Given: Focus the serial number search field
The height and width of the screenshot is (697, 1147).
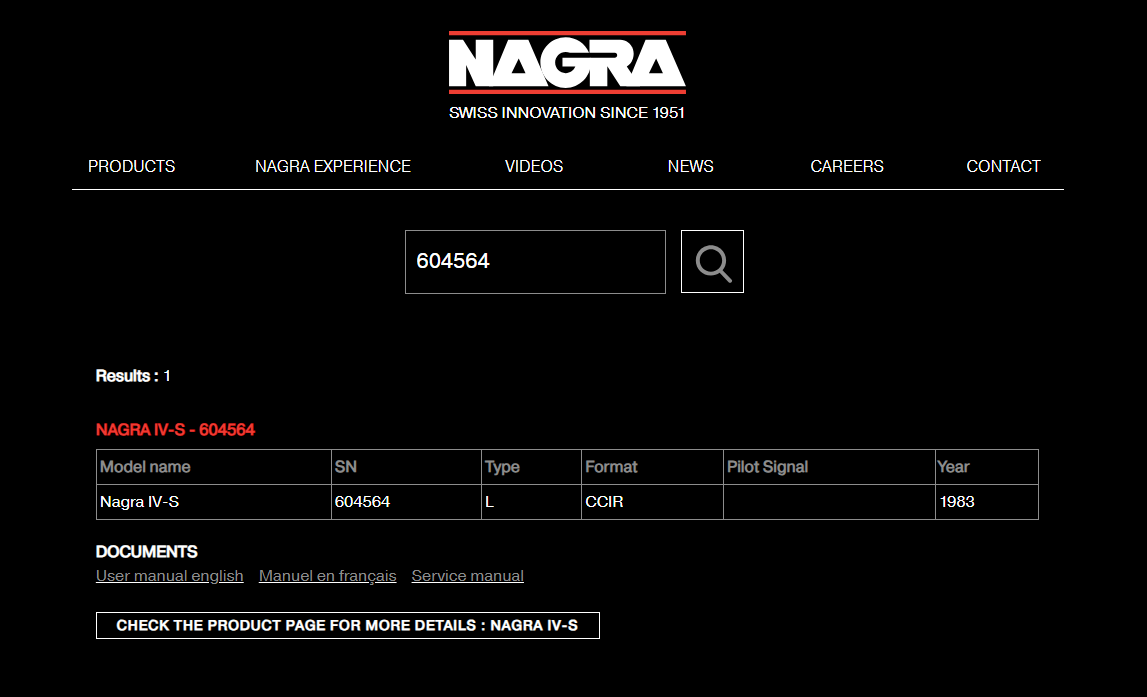Looking at the screenshot, I should 535,262.
